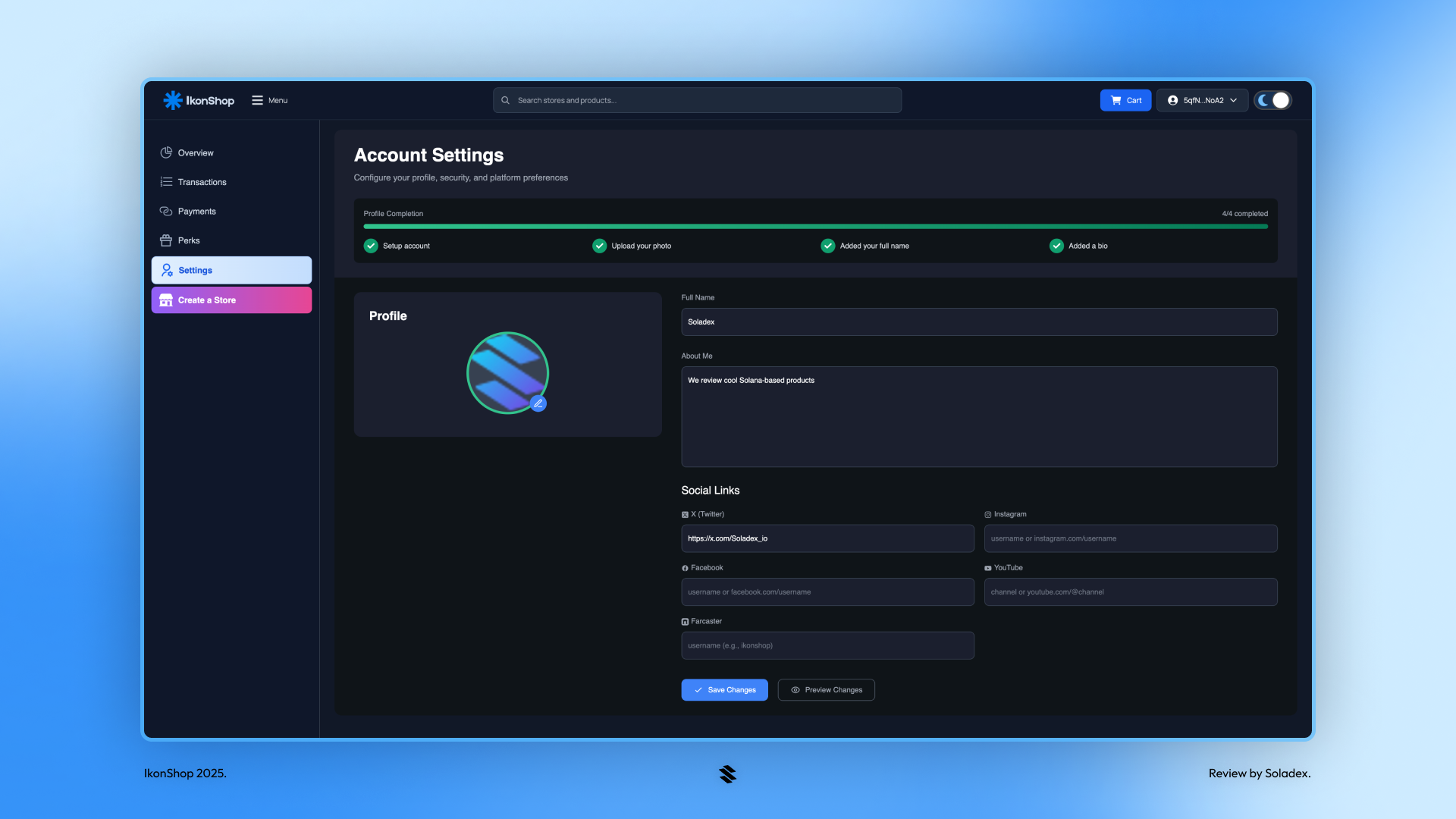The height and width of the screenshot is (819, 1456).
Task: Click Preview Changes button
Action: tap(826, 690)
